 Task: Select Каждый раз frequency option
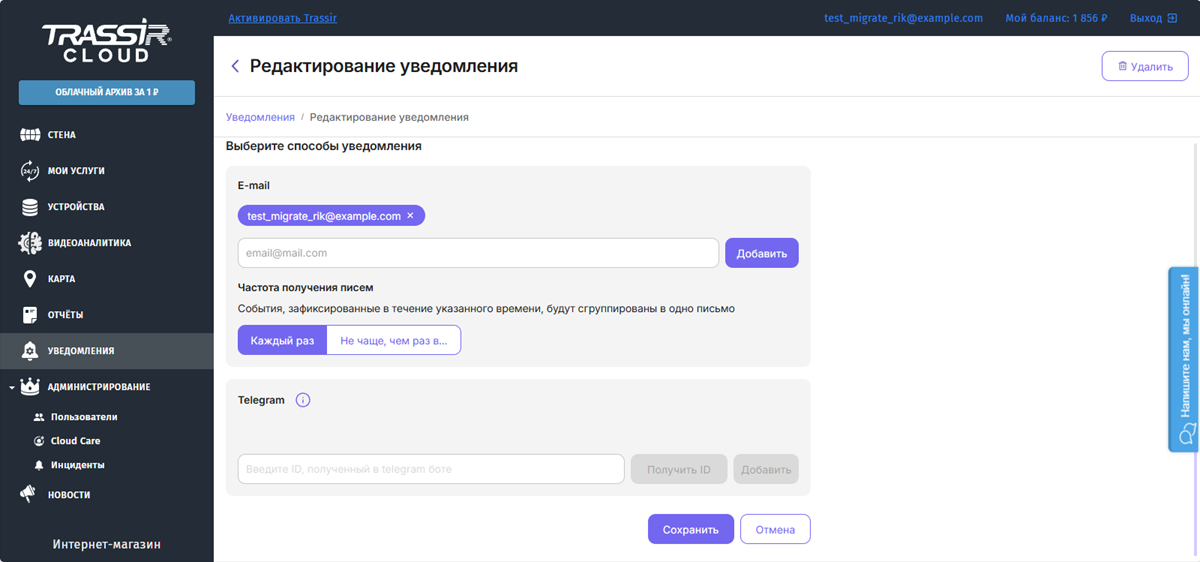[282, 341]
